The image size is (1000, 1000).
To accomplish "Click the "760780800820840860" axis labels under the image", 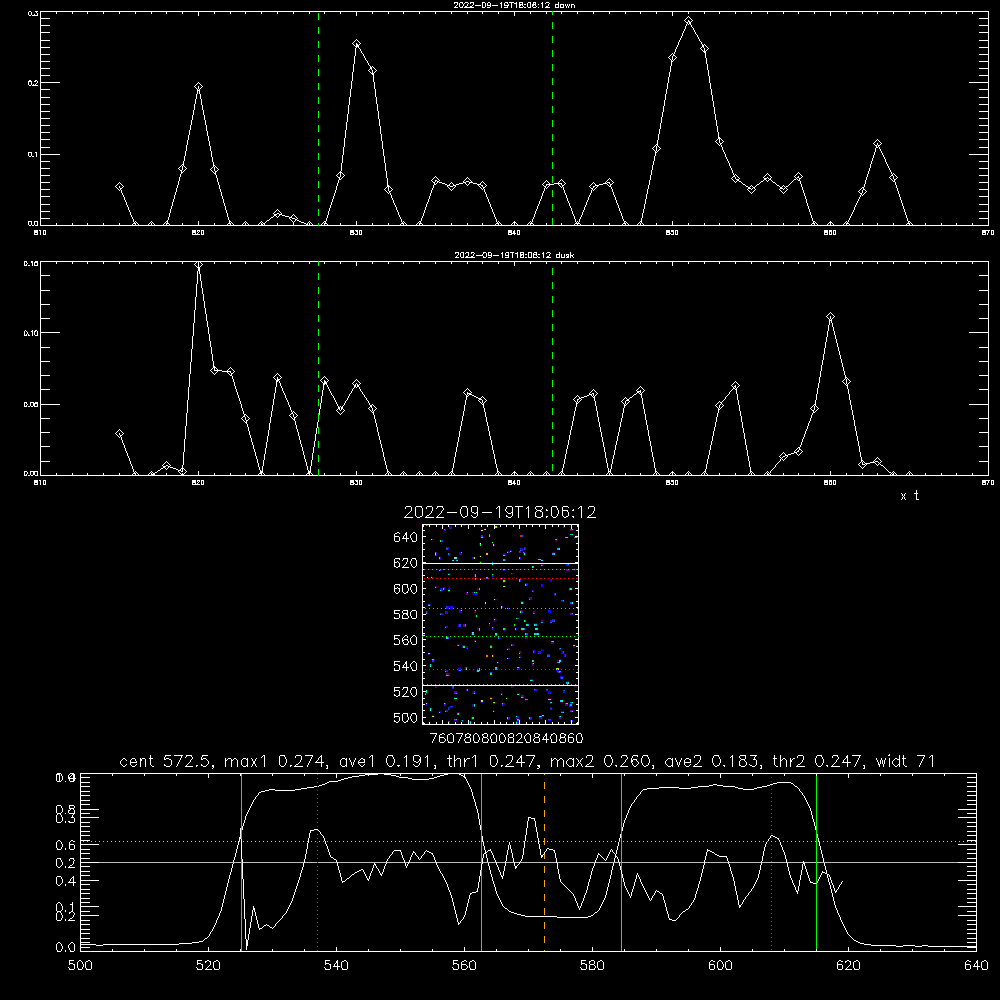I will [506, 738].
